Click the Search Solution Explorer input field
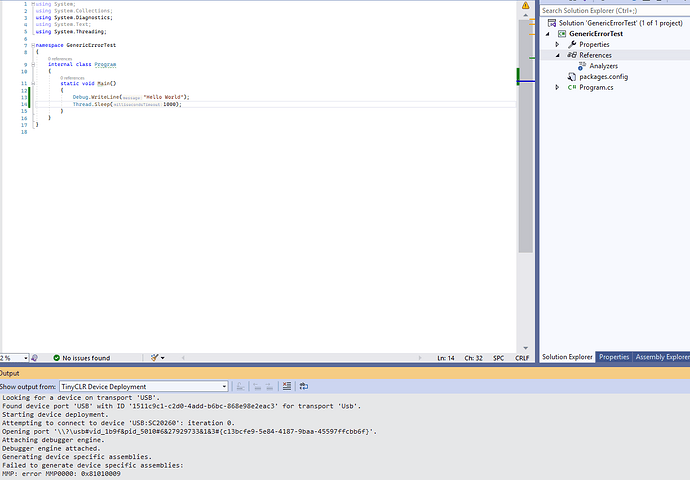This screenshot has height=480, width=690. (615, 11)
